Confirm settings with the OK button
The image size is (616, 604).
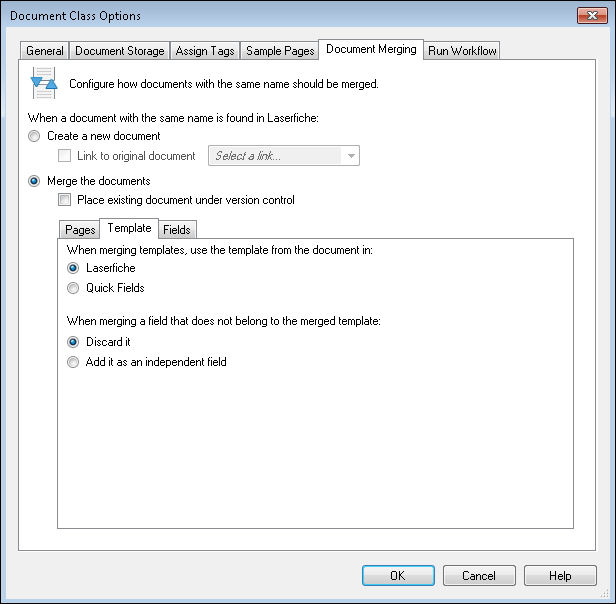[398, 575]
